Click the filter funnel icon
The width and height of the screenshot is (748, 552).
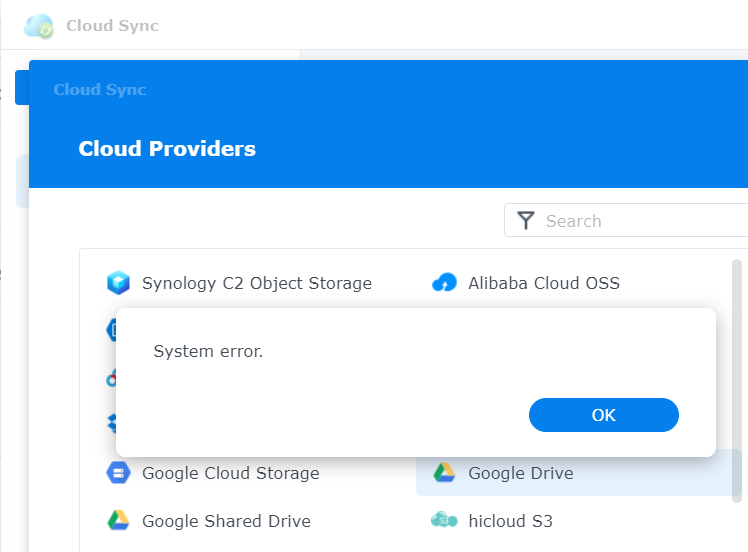(526, 221)
